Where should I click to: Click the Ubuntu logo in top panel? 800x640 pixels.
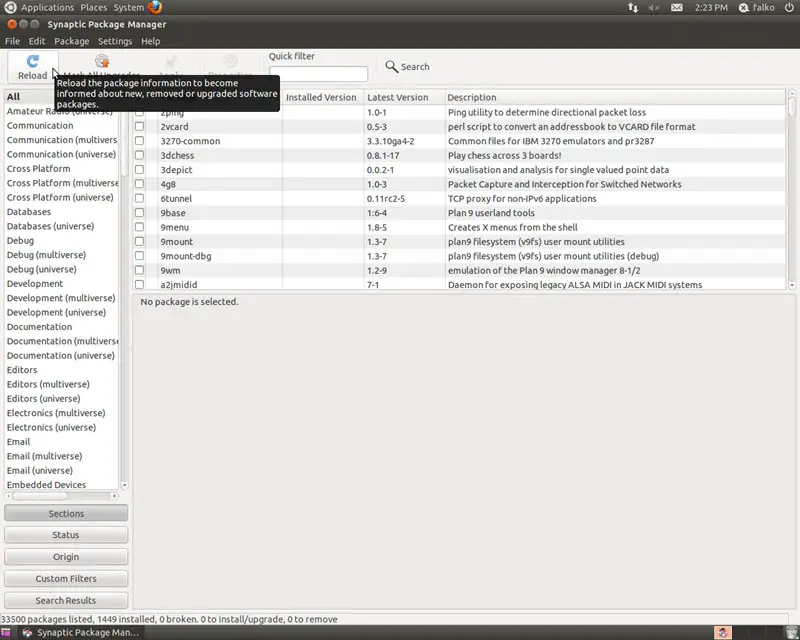[10, 7]
